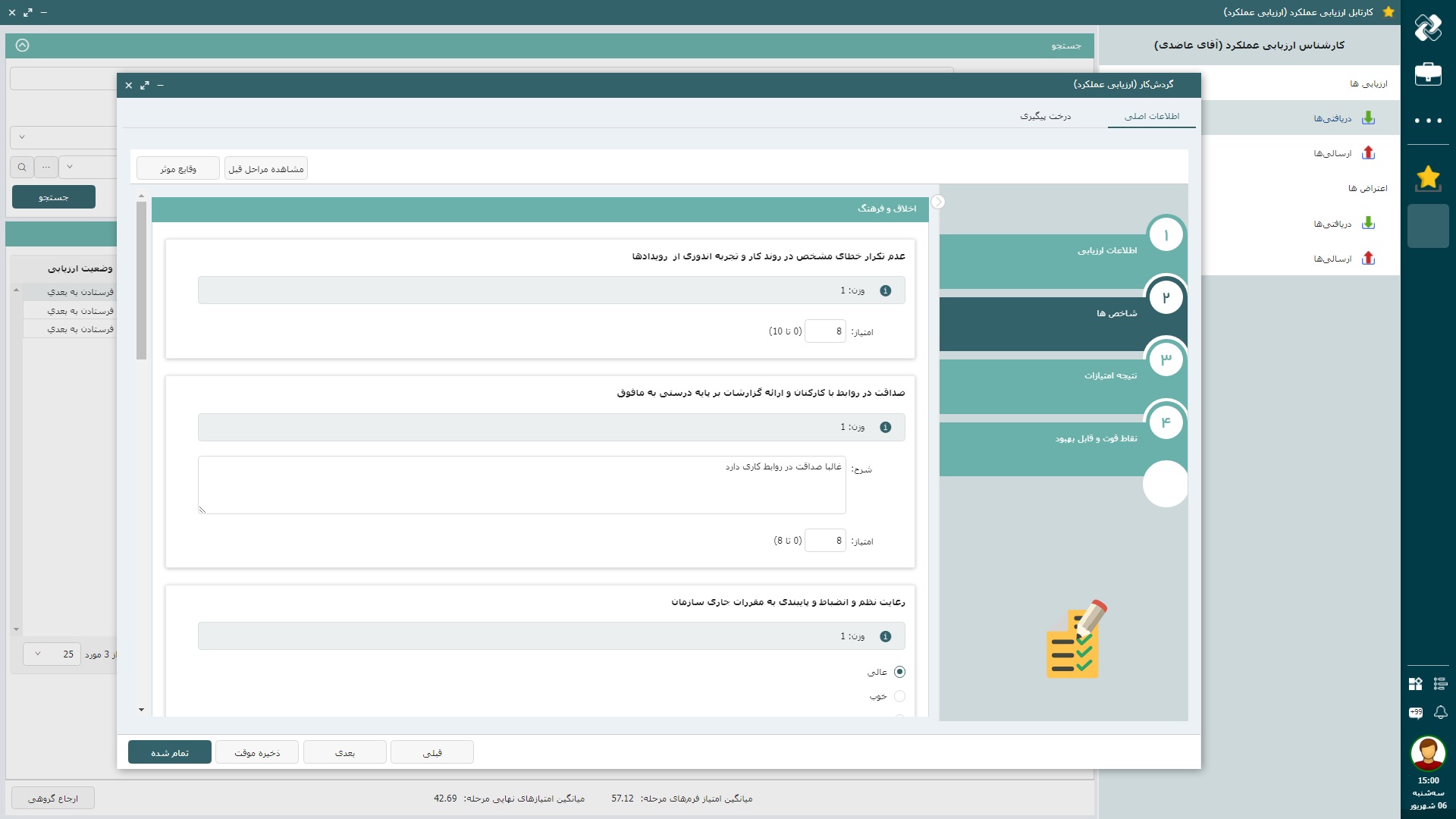Click the yellow star favorites icon
Screen dimensions: 1456x819
(x=1428, y=177)
